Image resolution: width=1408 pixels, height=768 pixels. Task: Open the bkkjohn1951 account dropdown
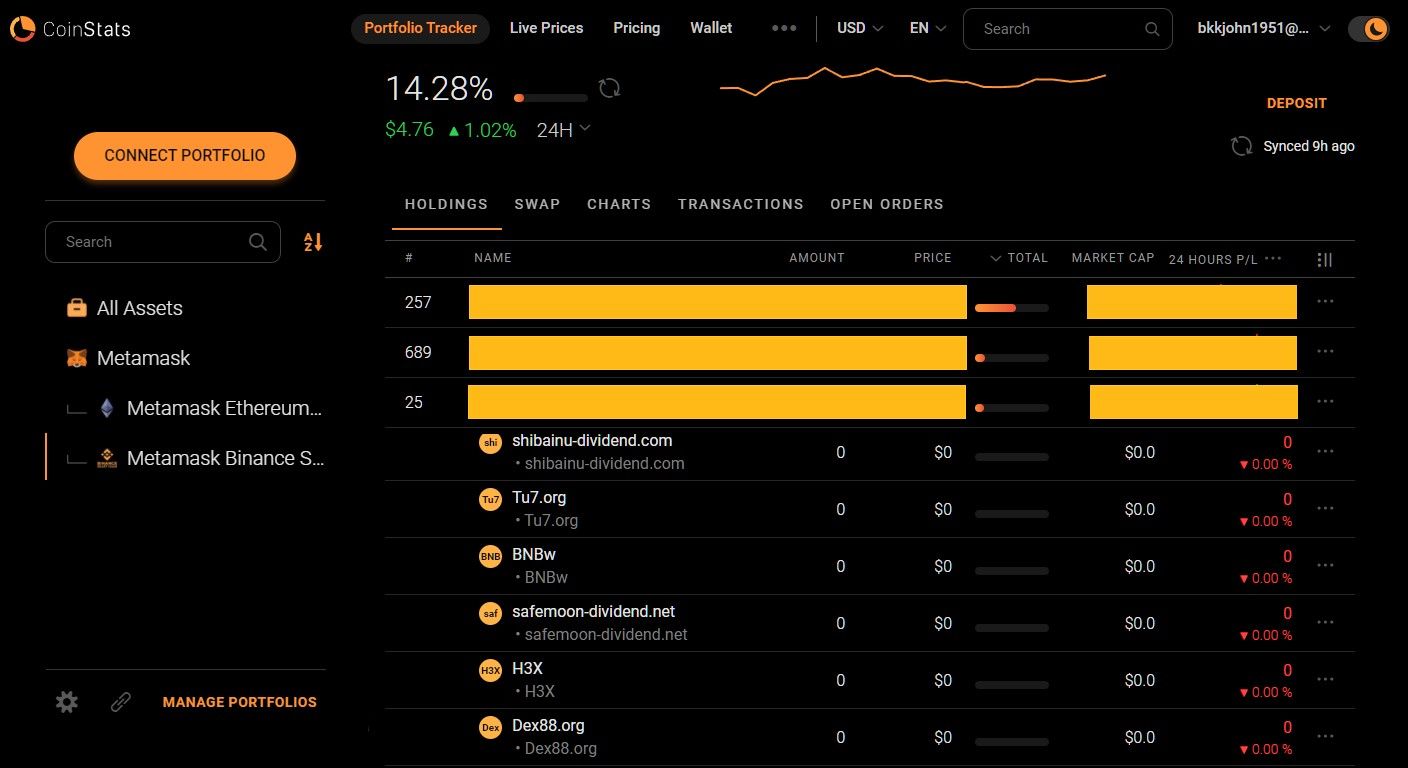pos(1264,29)
